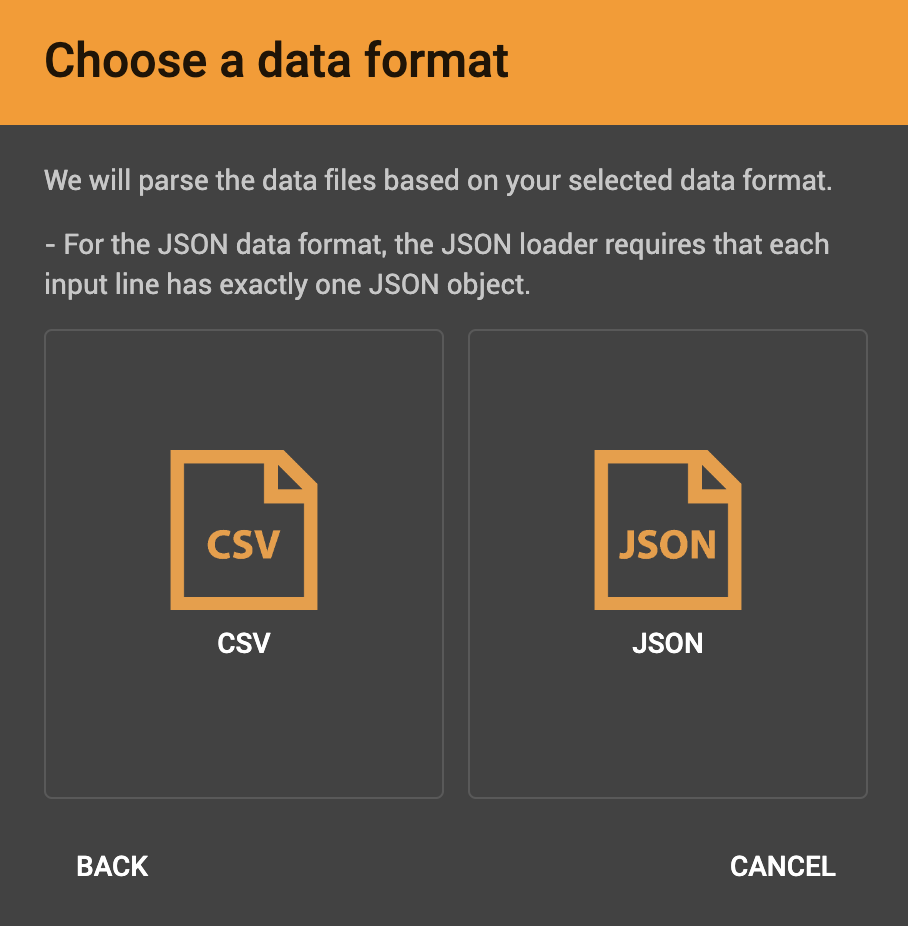Click the JSON loader requirement note
The height and width of the screenshot is (926, 908).
[436, 263]
